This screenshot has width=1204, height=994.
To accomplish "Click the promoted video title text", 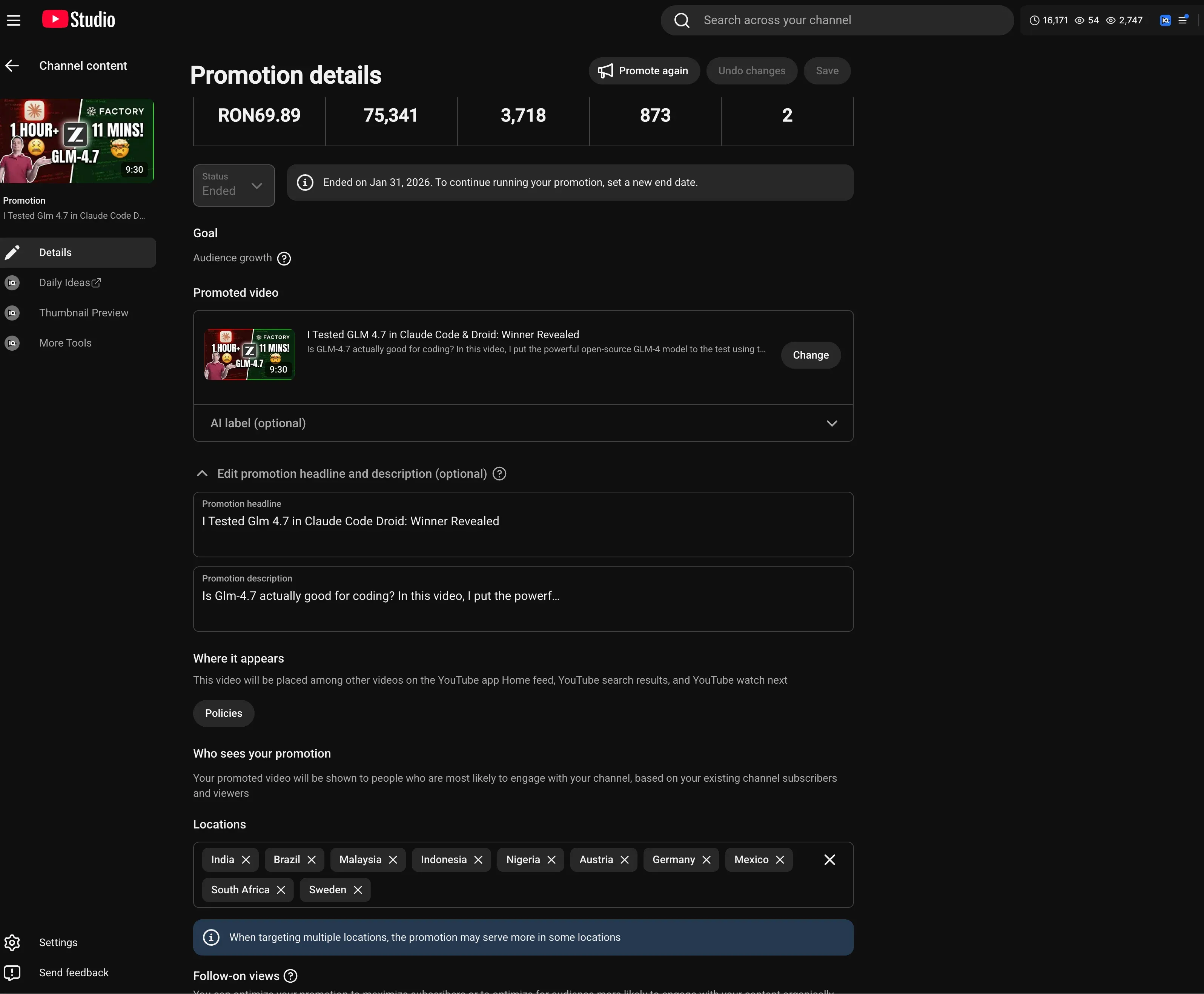I will (x=443, y=335).
